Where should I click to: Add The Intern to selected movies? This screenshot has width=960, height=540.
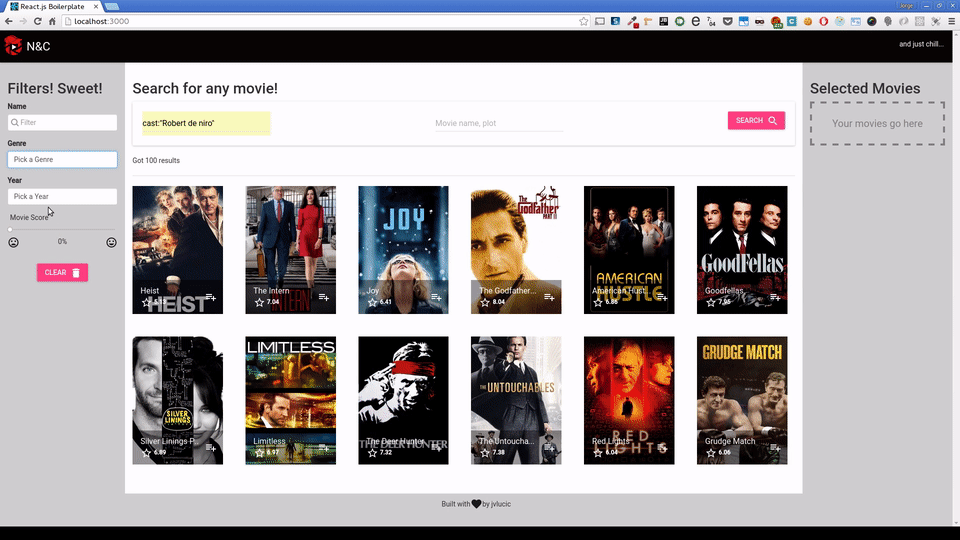323,297
